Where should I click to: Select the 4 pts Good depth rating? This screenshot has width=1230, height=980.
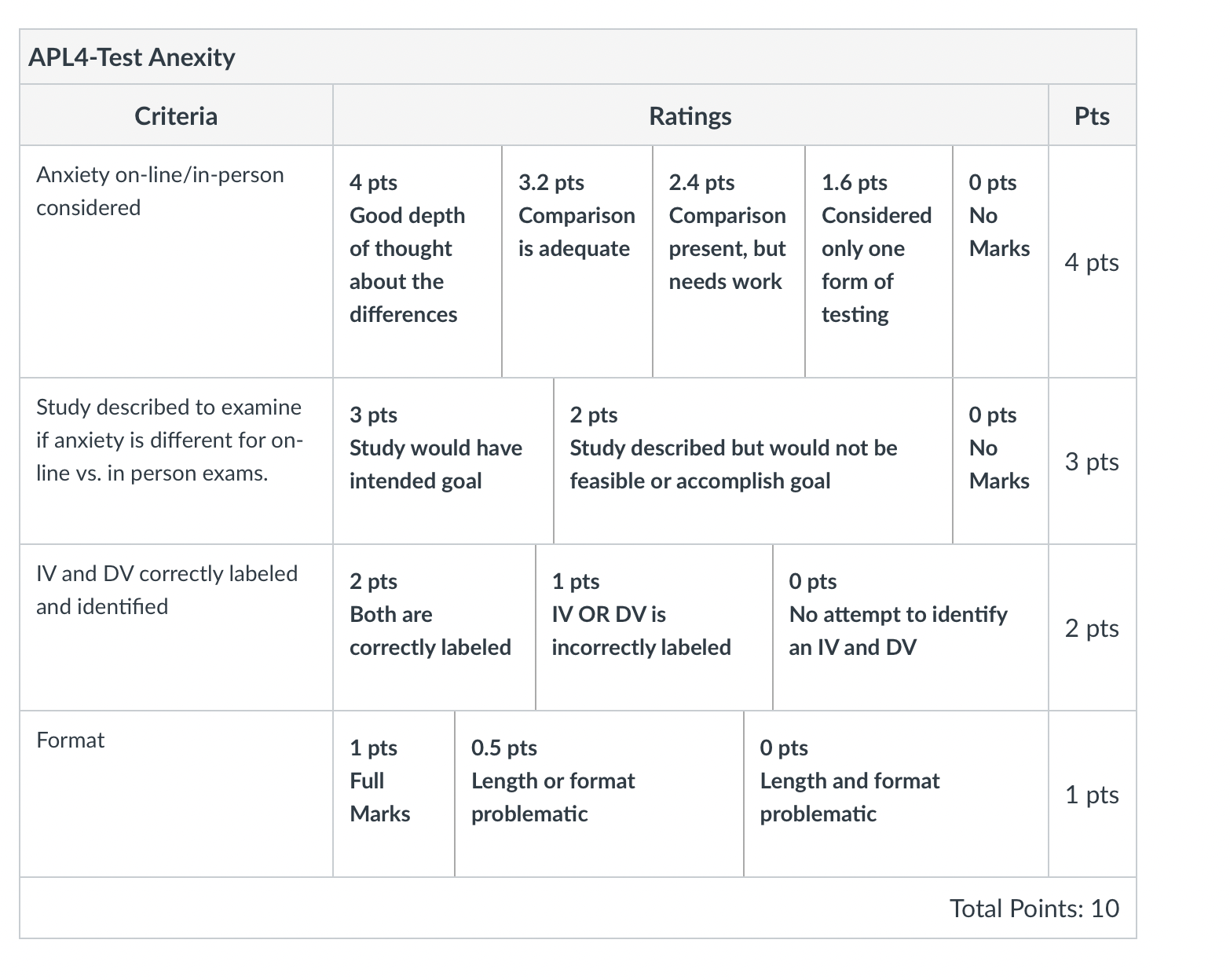[417, 261]
